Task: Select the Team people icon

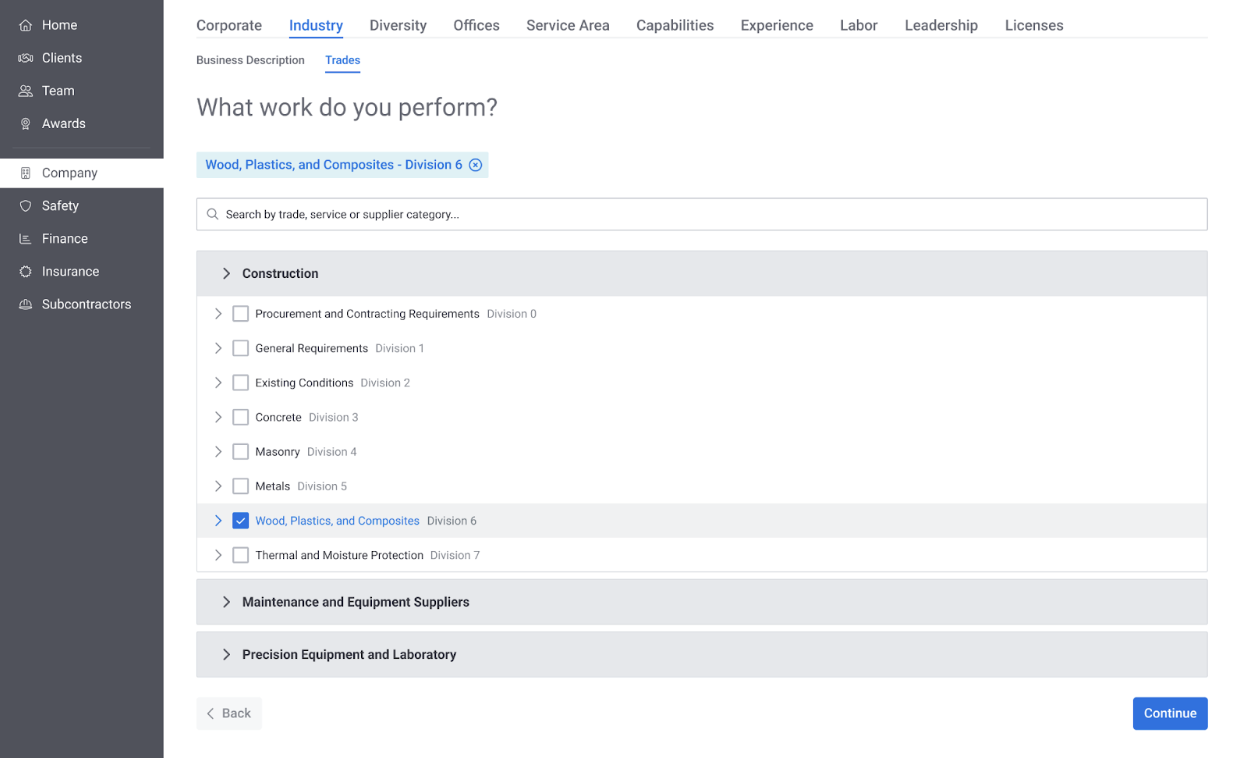Action: (x=26, y=91)
